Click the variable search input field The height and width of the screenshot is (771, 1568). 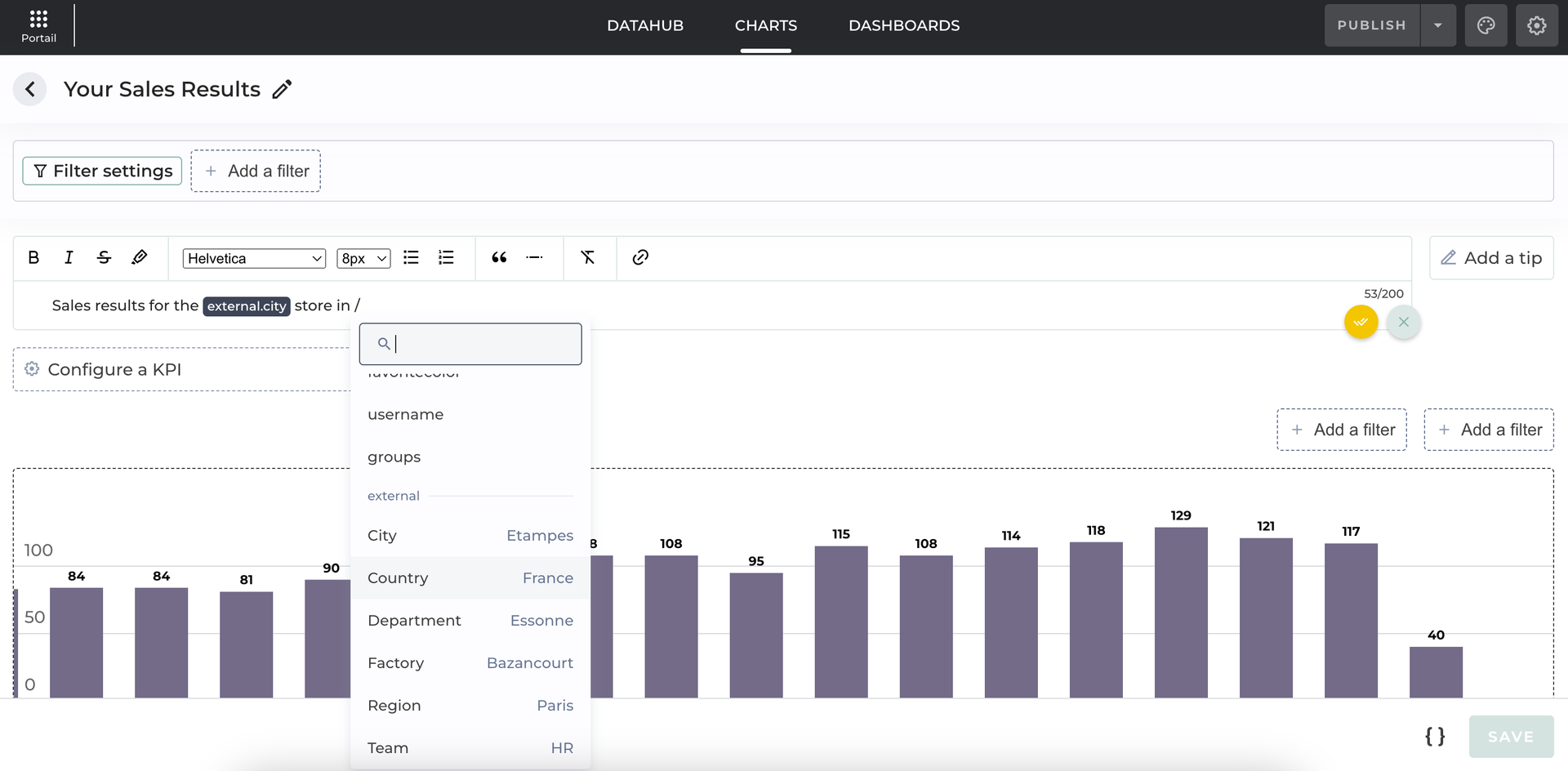482,344
